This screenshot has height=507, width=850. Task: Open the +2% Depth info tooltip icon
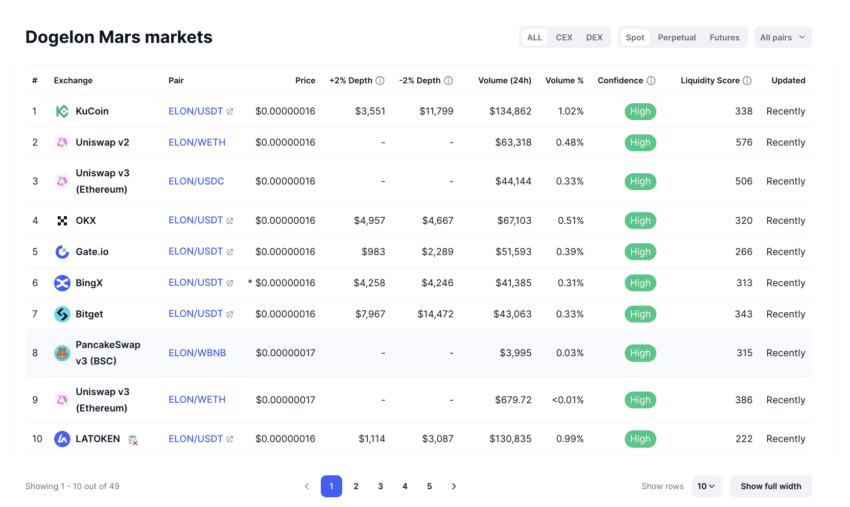pyautogui.click(x=380, y=80)
